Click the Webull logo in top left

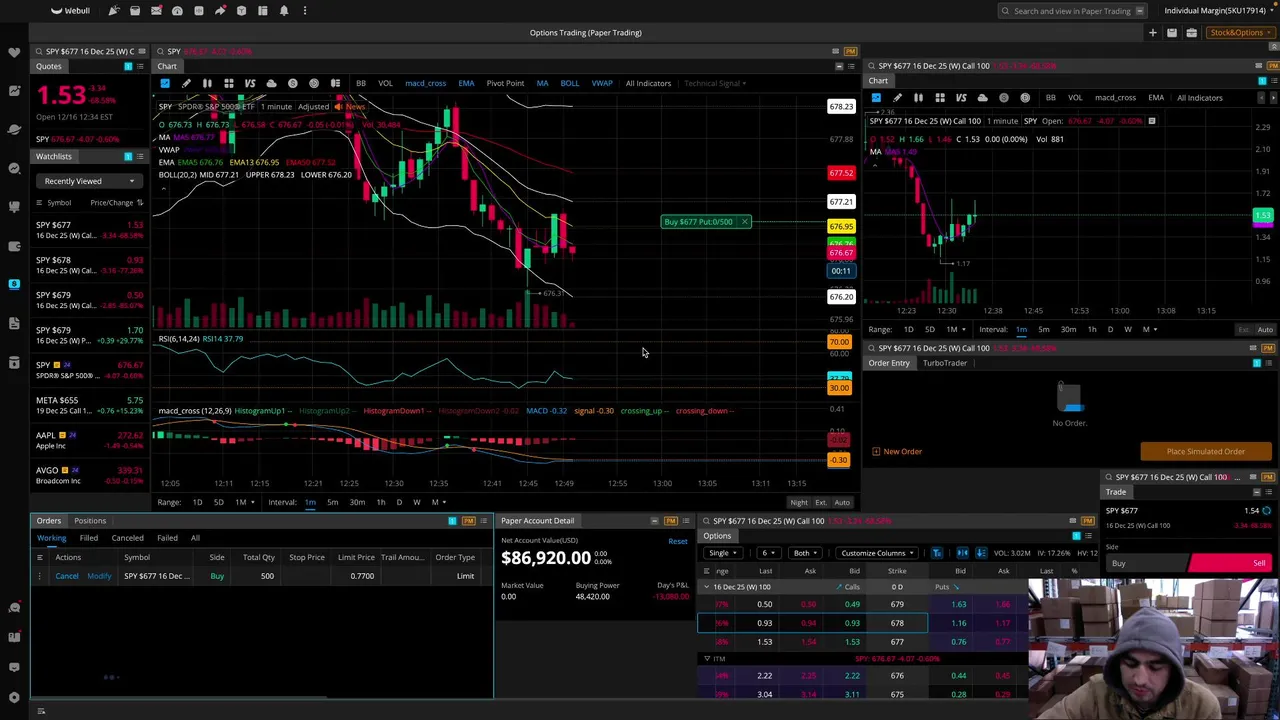pyautogui.click(x=71, y=10)
